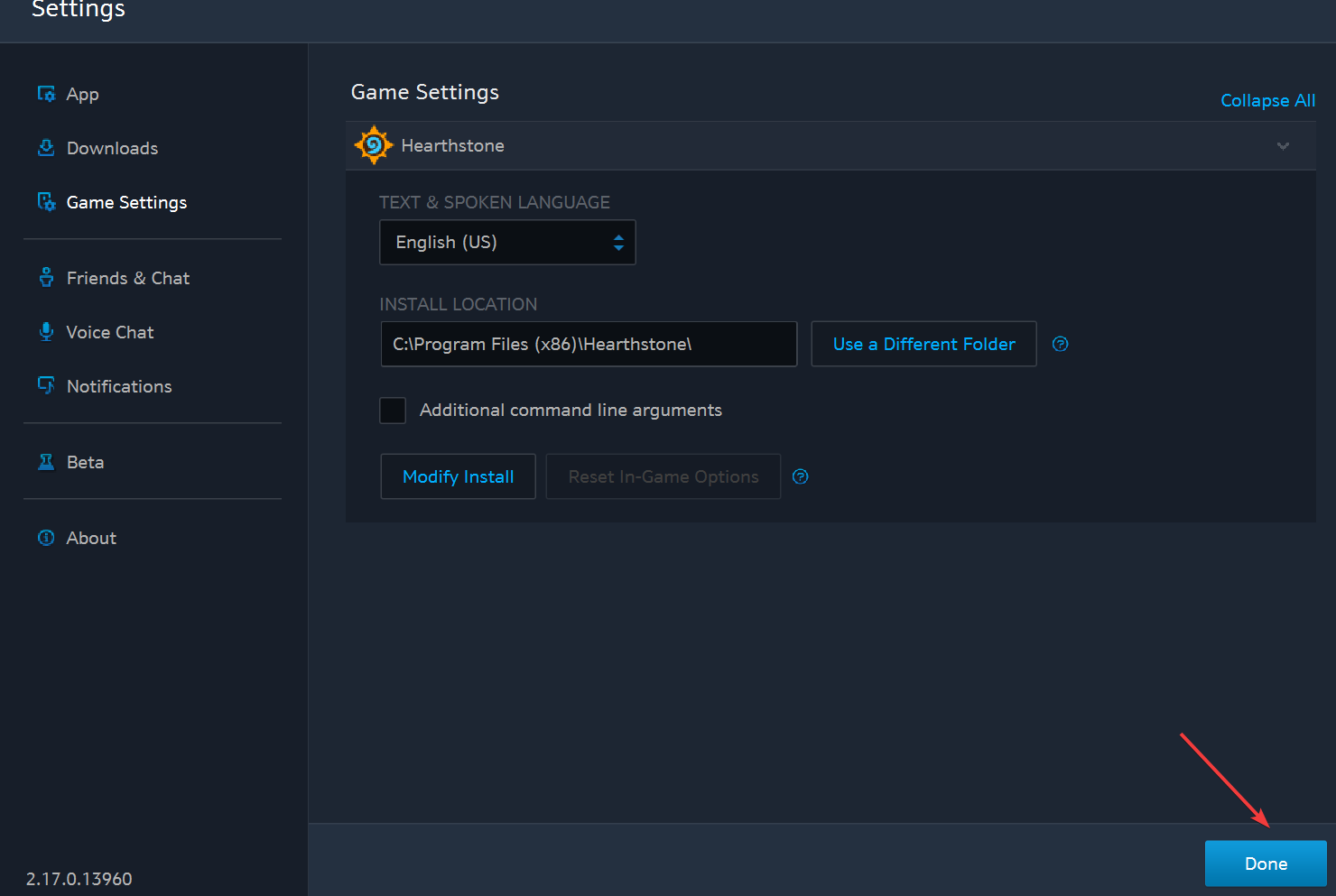
Task: Open the English (US) language dropdown
Action: click(507, 243)
